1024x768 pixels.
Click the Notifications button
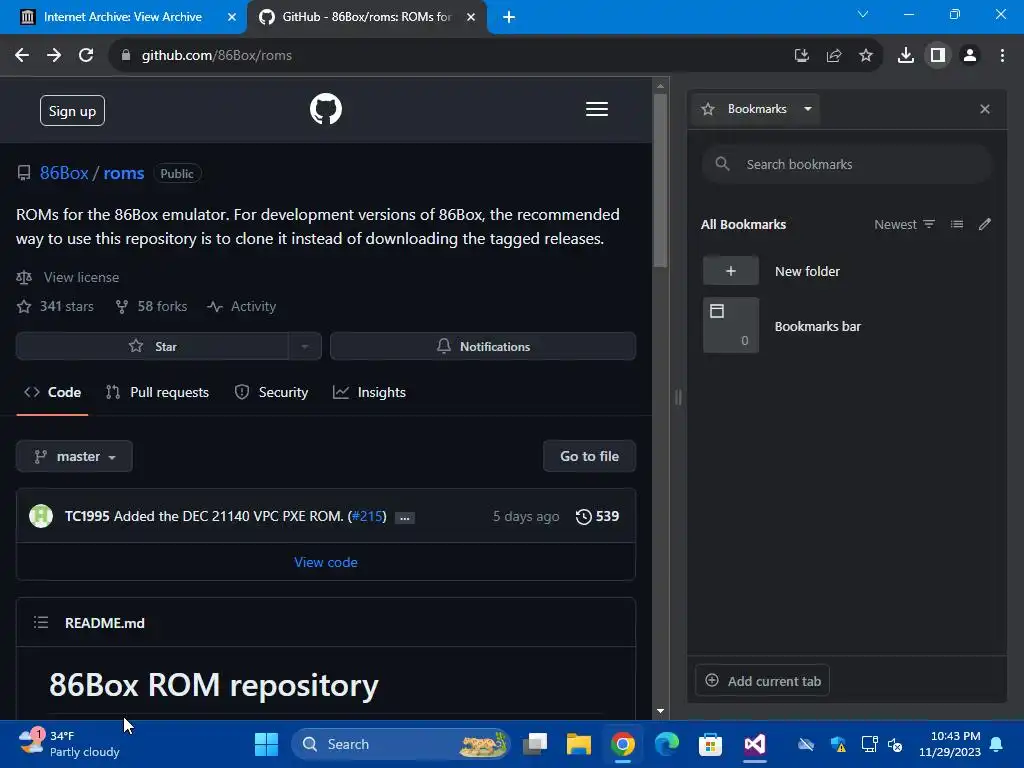(x=483, y=346)
